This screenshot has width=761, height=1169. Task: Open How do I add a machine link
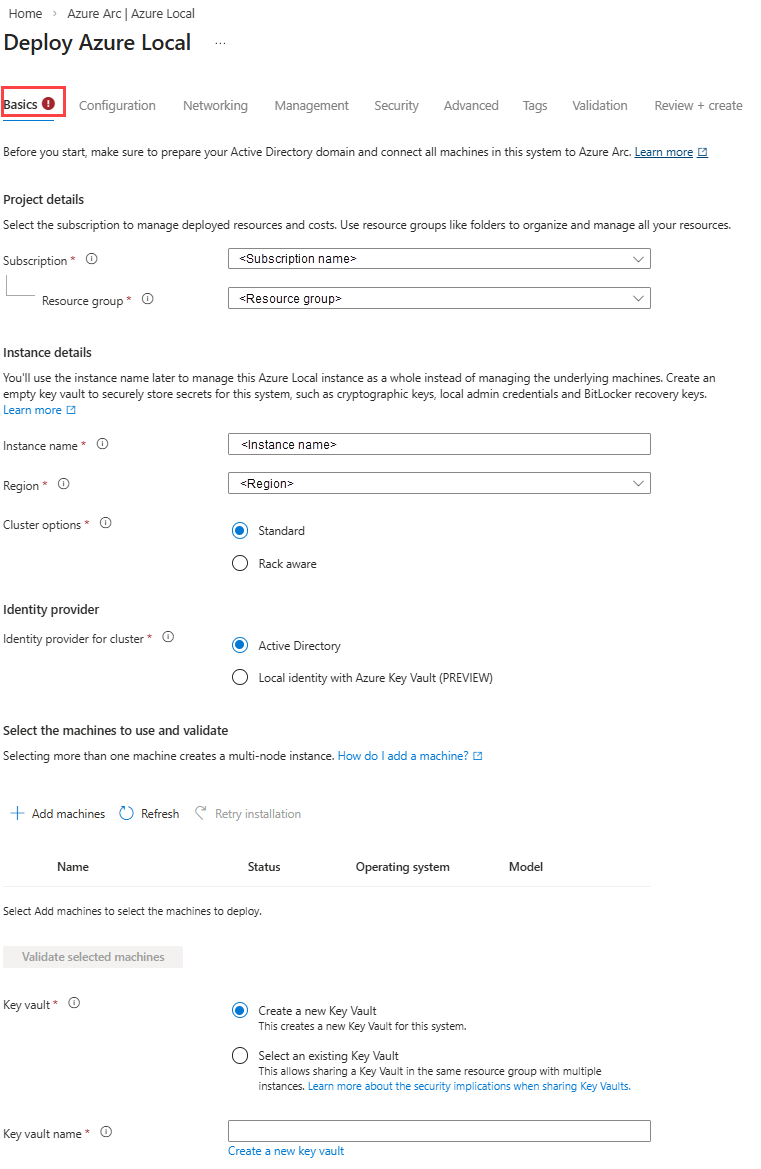403,756
